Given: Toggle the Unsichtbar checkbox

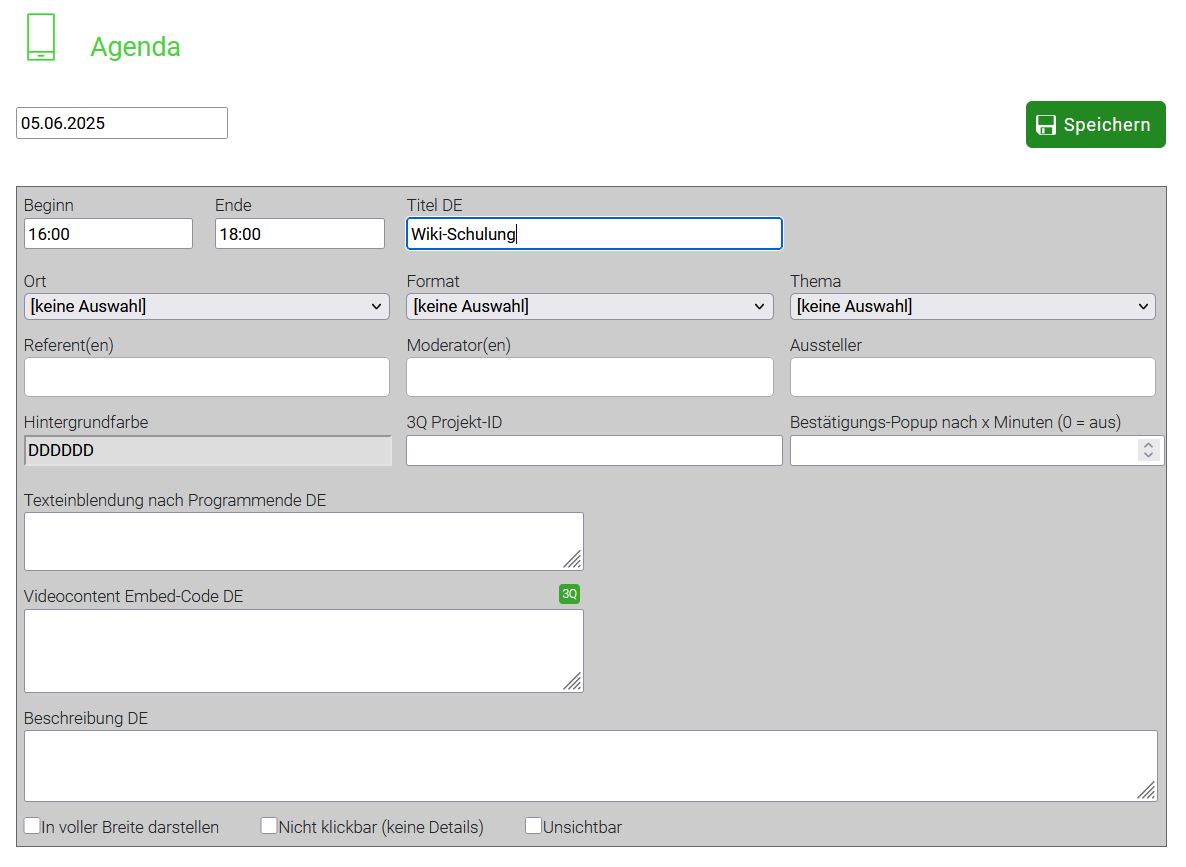Looking at the screenshot, I should 534,826.
